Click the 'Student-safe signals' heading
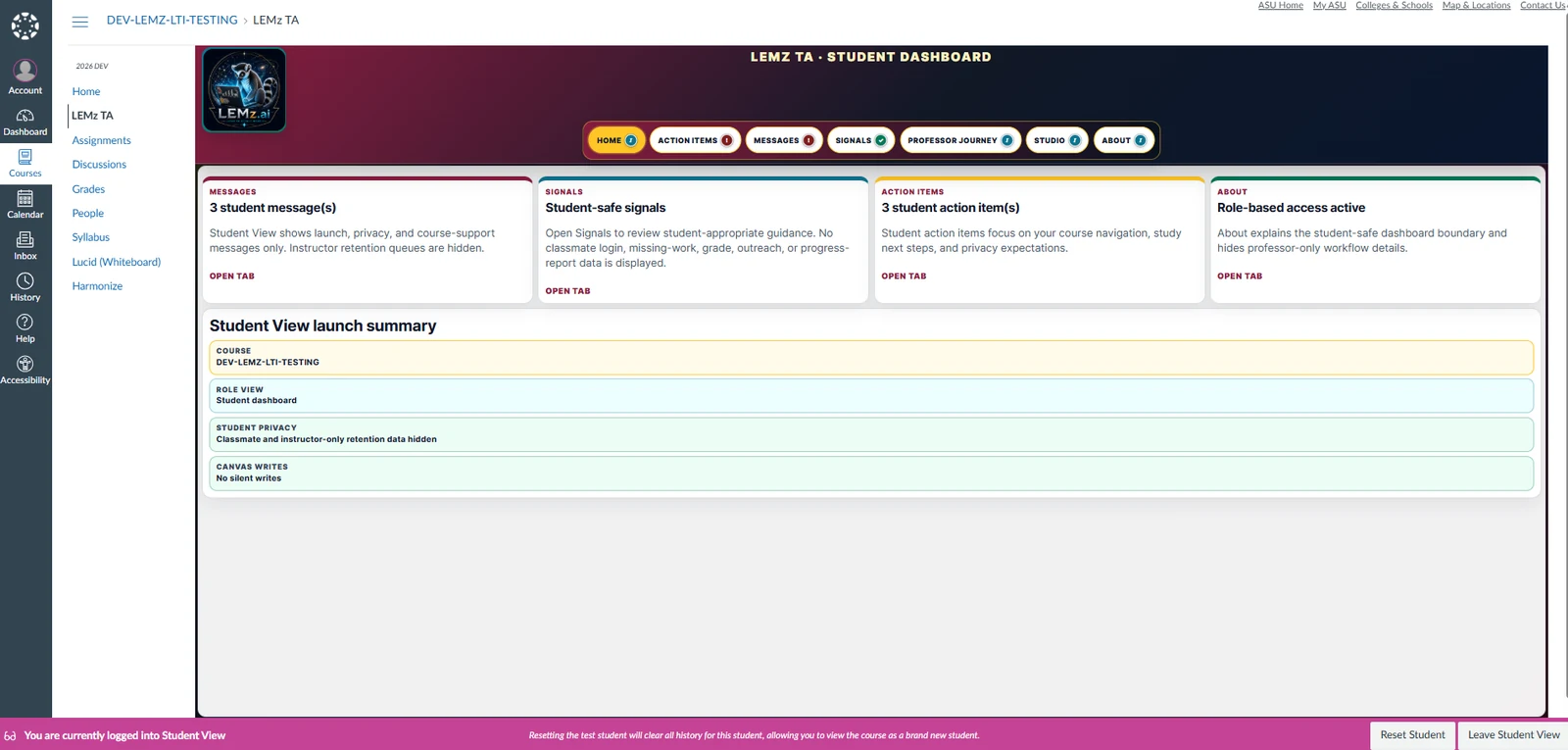Image resolution: width=1568 pixels, height=750 pixels. [x=605, y=208]
